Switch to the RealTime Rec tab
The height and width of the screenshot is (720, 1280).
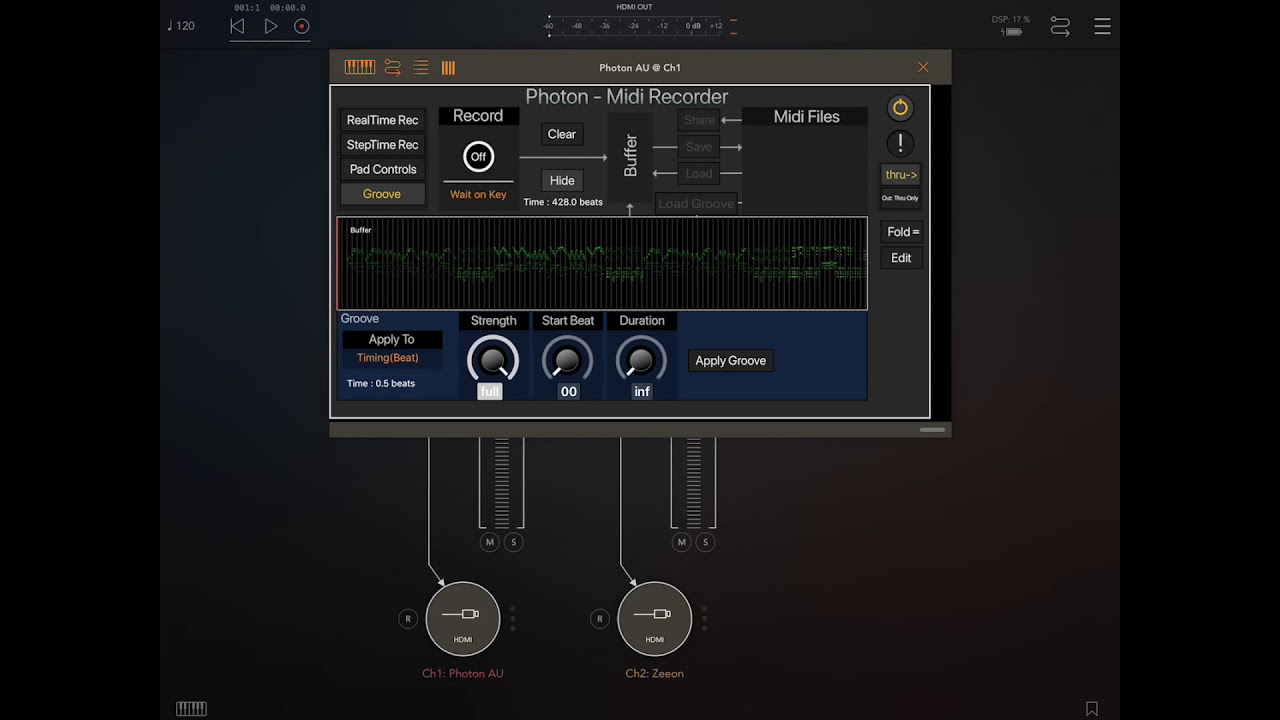[x=382, y=120]
